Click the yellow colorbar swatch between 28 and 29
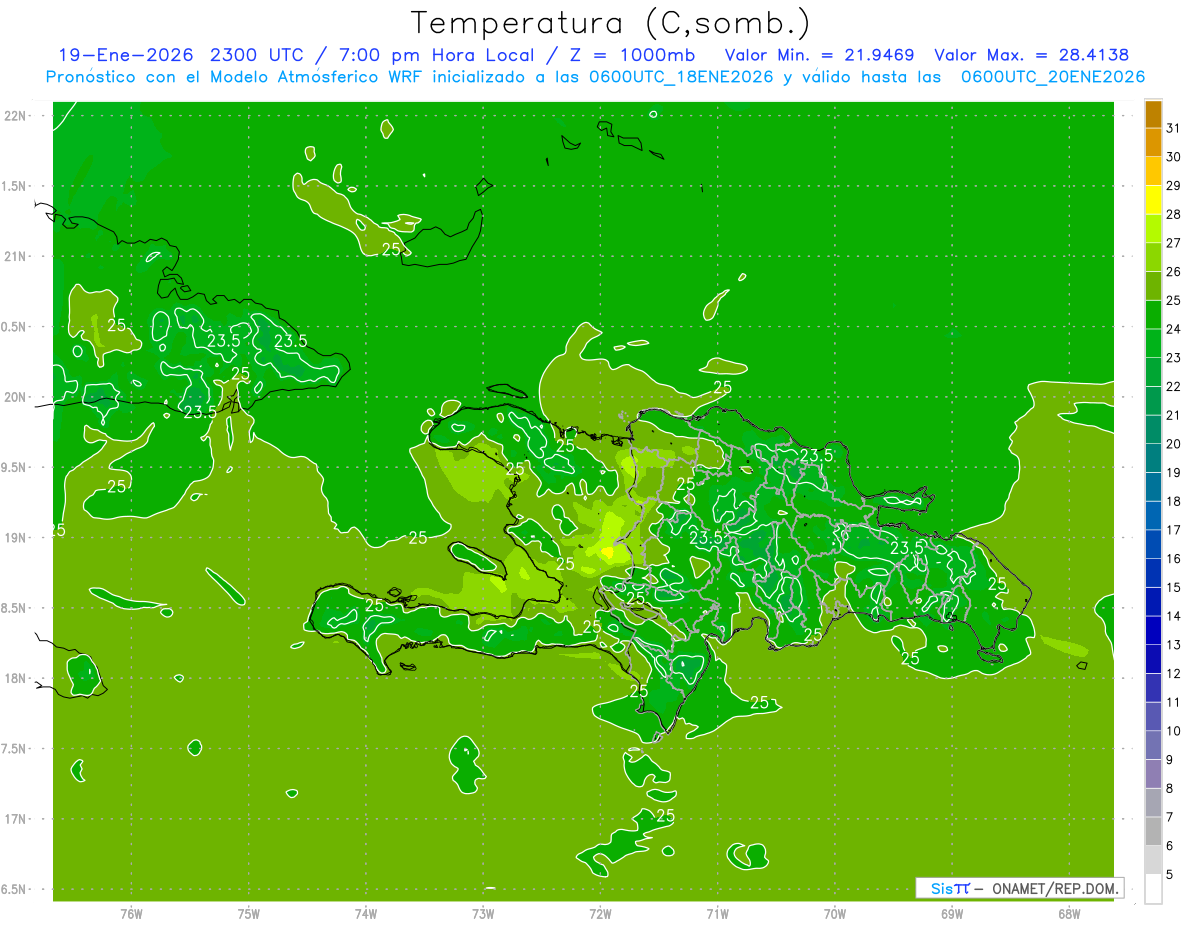Viewport: 1200px width, 927px height. [x=1153, y=200]
